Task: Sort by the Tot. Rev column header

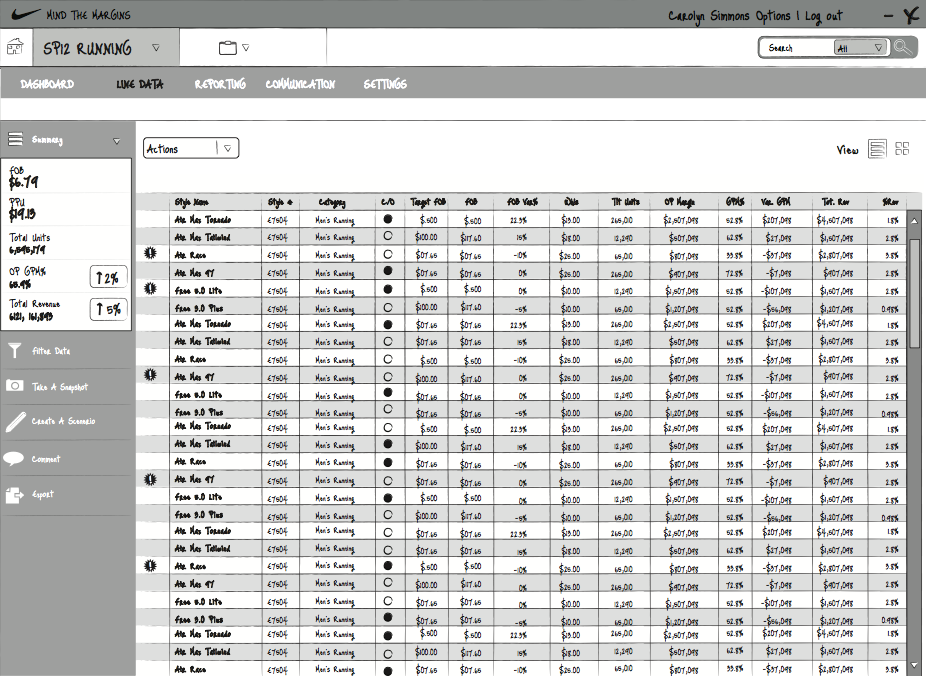Action: (835, 202)
